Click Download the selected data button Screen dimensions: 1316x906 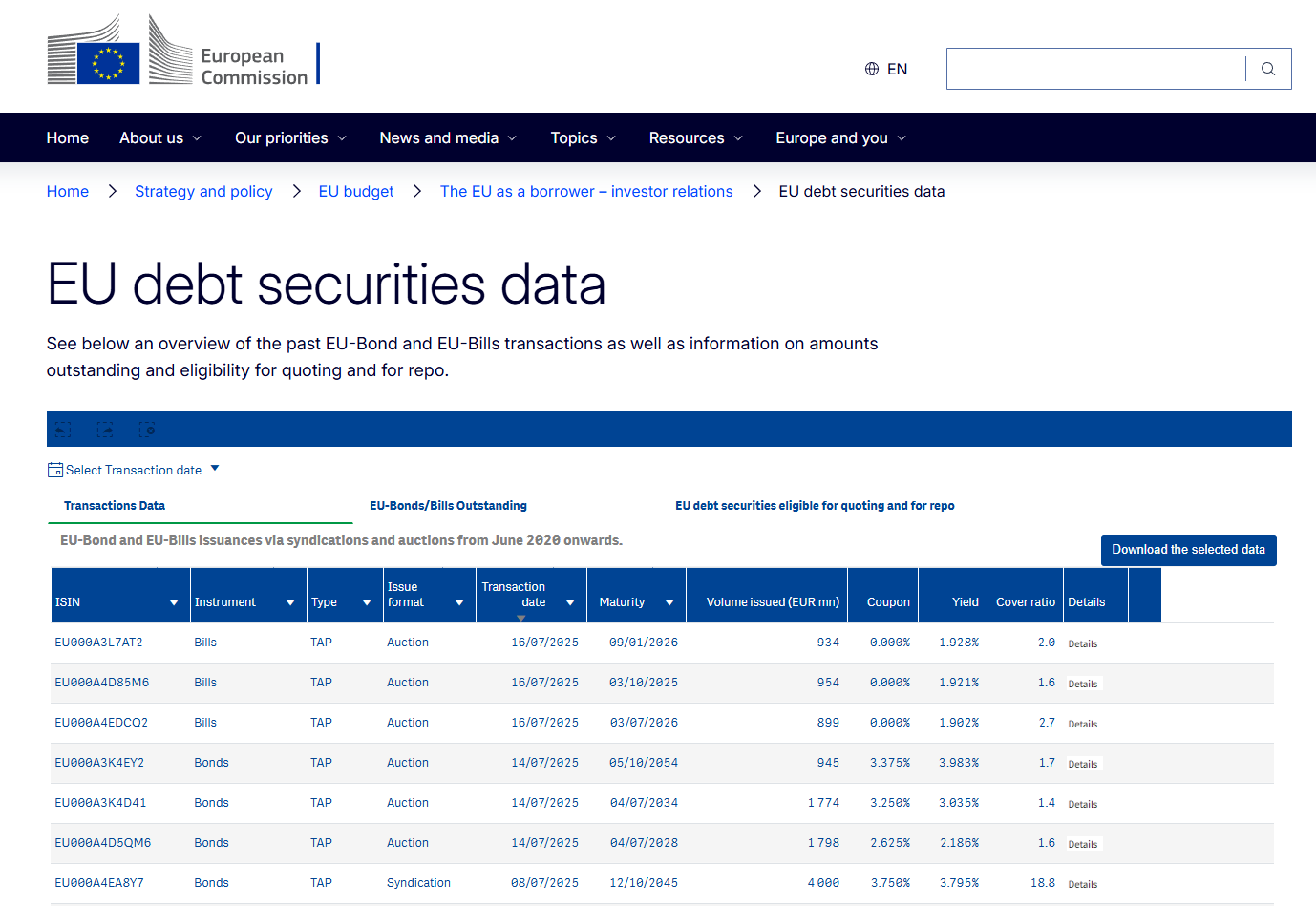1188,550
